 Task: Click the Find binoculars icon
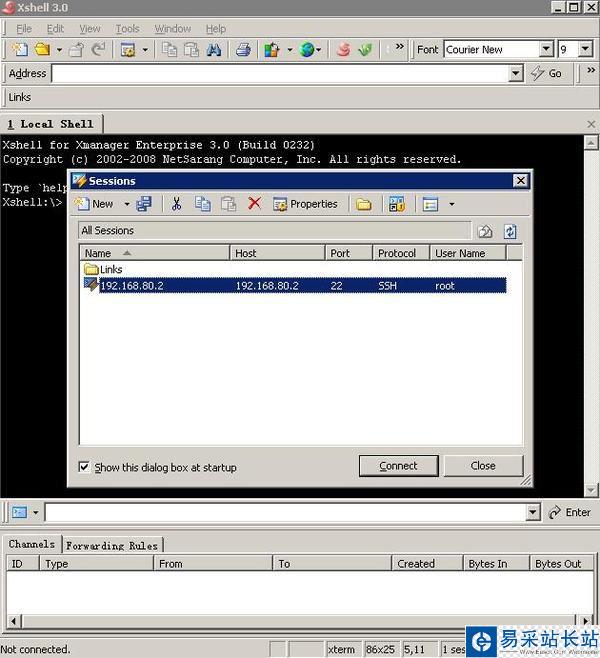(214, 50)
